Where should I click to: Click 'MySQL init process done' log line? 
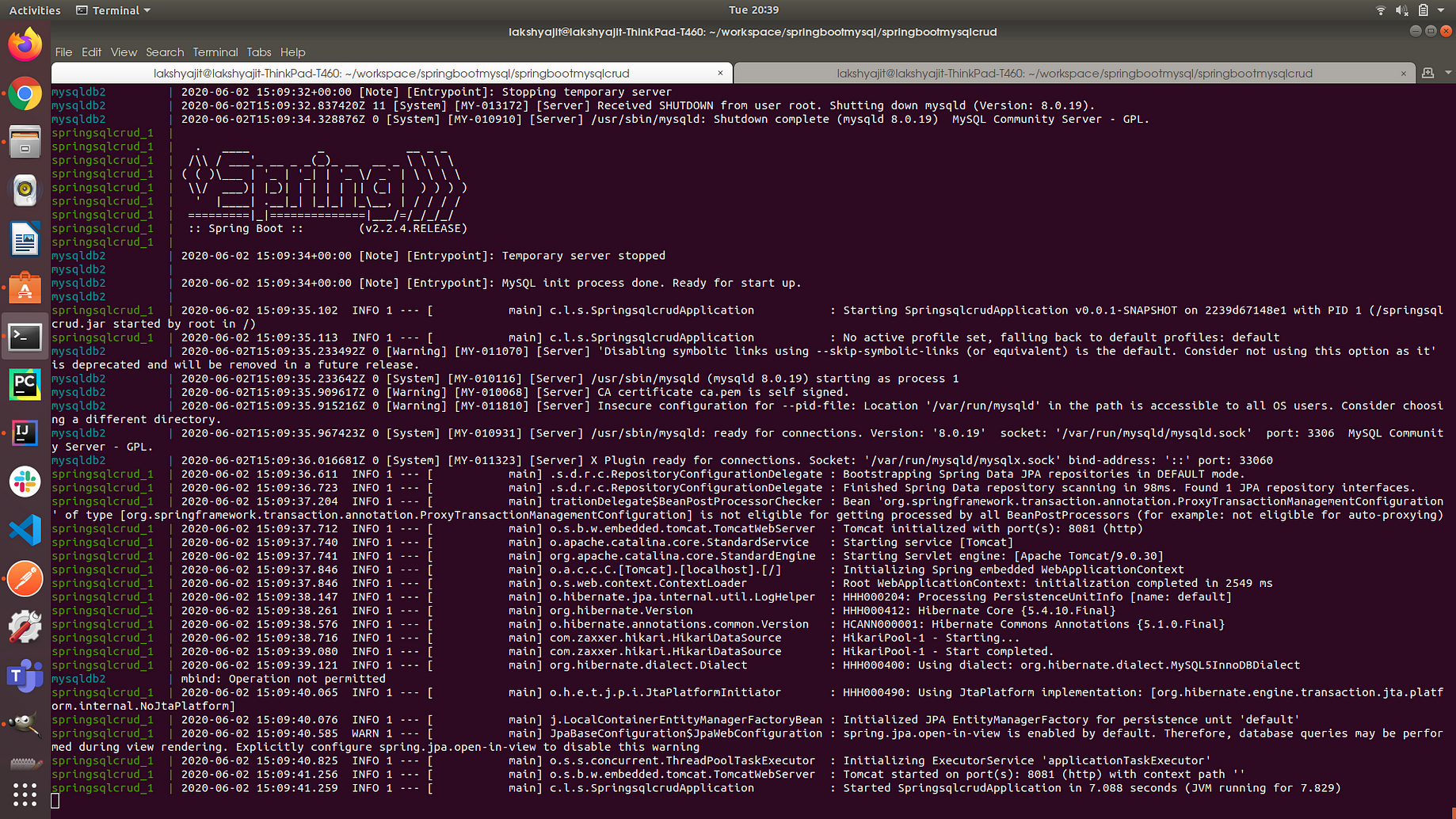click(x=491, y=283)
